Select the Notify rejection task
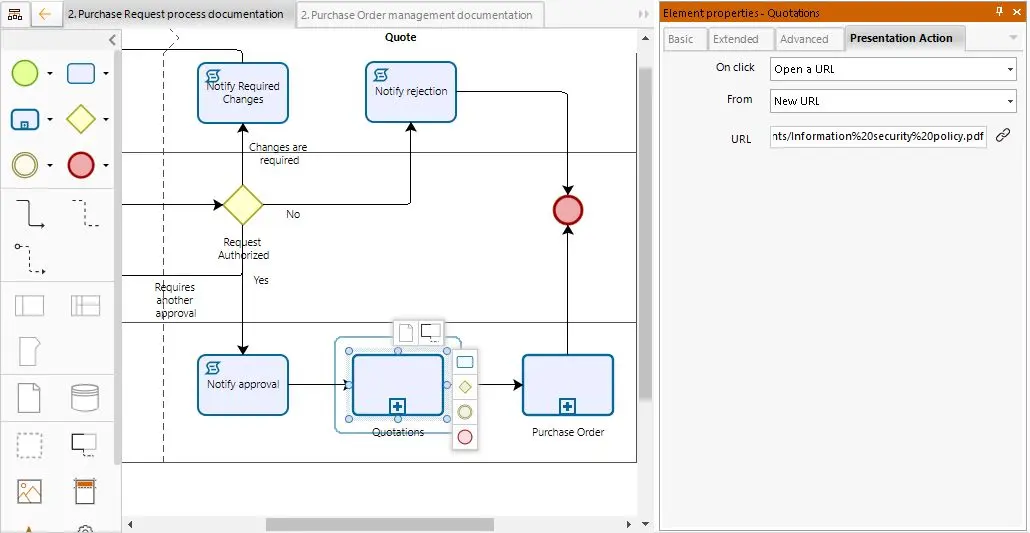The image size is (1030, 533). [x=411, y=92]
